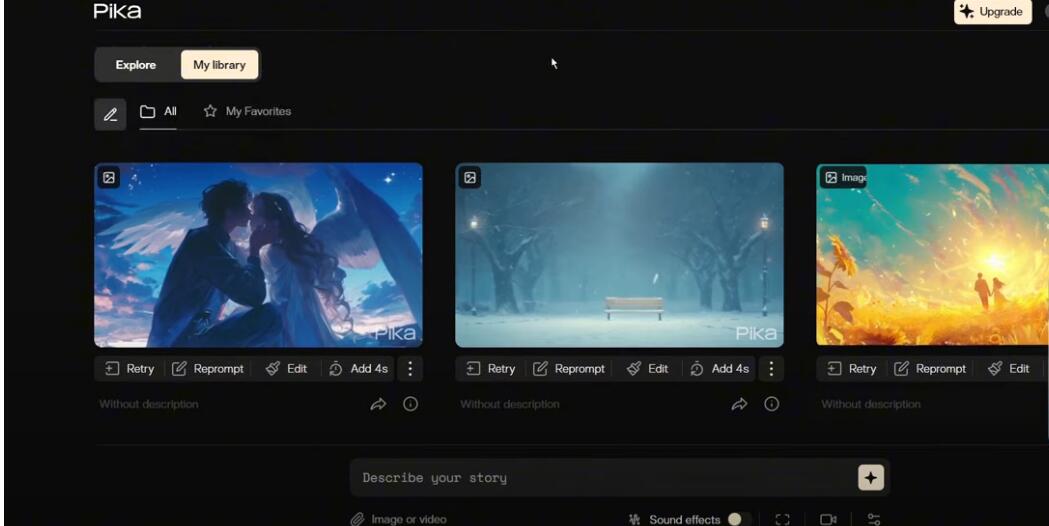Screen dimensions: 1049x526
Task: Click share arrow under the snowy bench video
Action: [740, 404]
